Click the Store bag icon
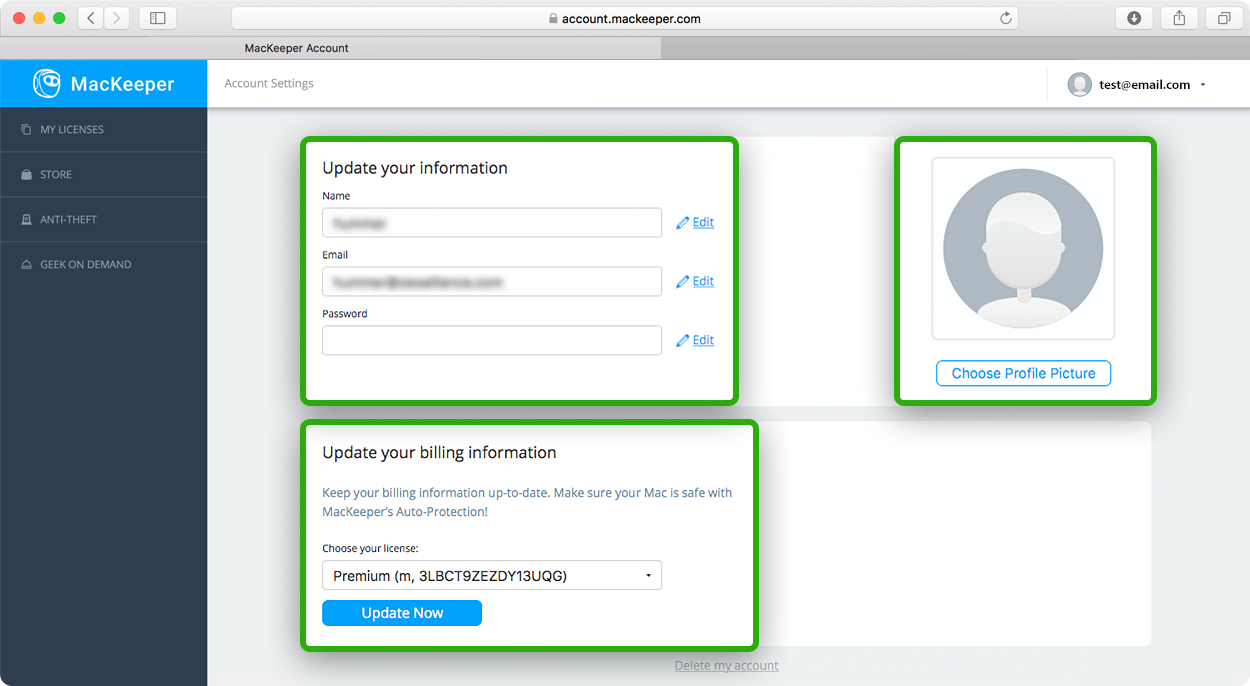Viewport: 1250px width, 686px height. point(26,175)
